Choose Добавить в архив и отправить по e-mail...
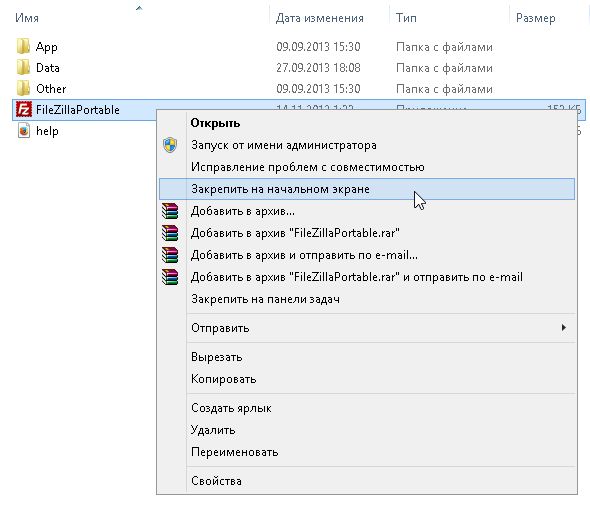Screen dimensions: 590x510 [367, 255]
